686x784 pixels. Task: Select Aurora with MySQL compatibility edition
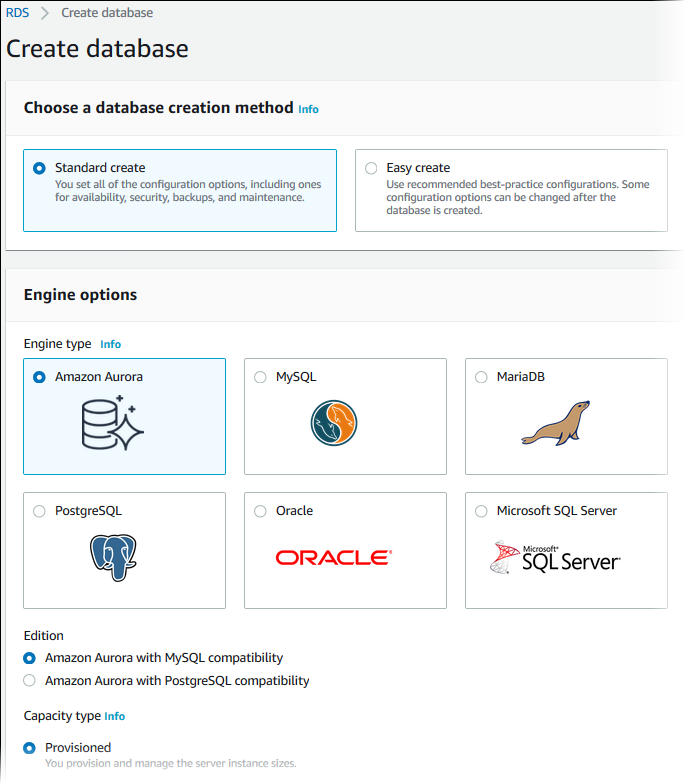29,658
